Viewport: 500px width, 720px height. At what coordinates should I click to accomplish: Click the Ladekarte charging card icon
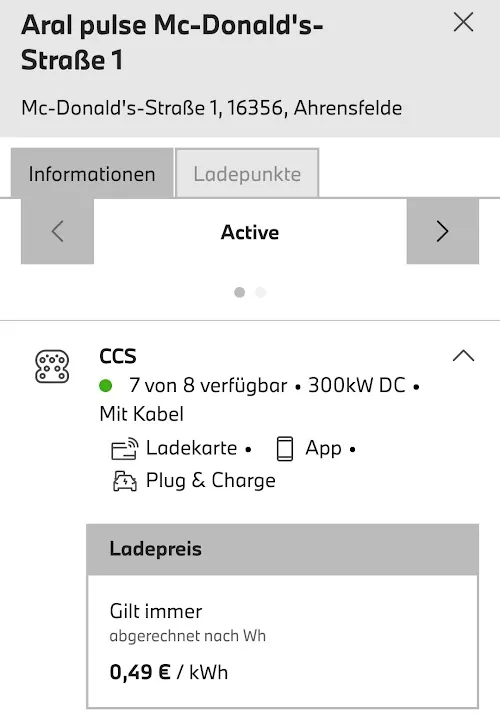(x=124, y=449)
